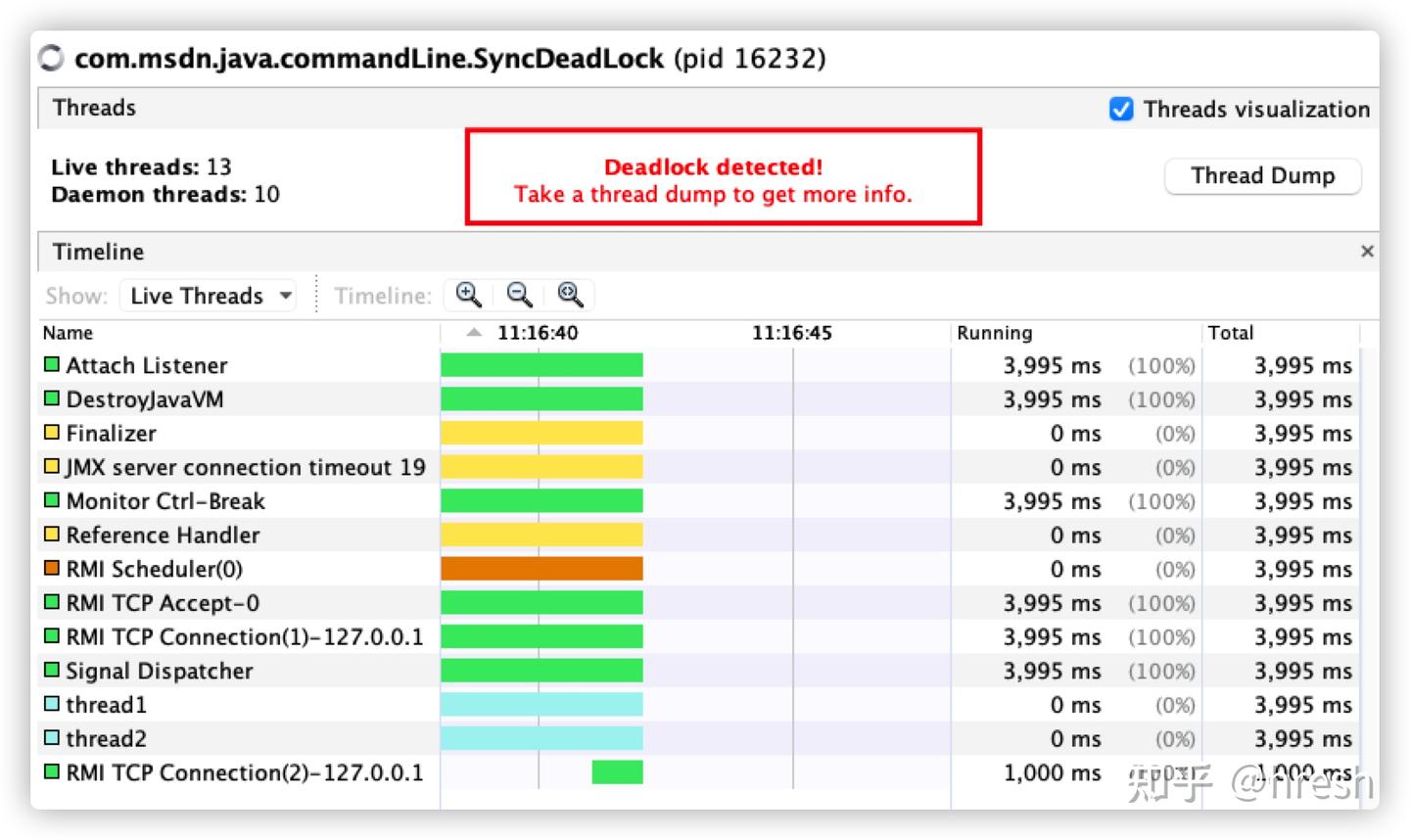
Task: Click the Total column header
Action: pos(1231,333)
